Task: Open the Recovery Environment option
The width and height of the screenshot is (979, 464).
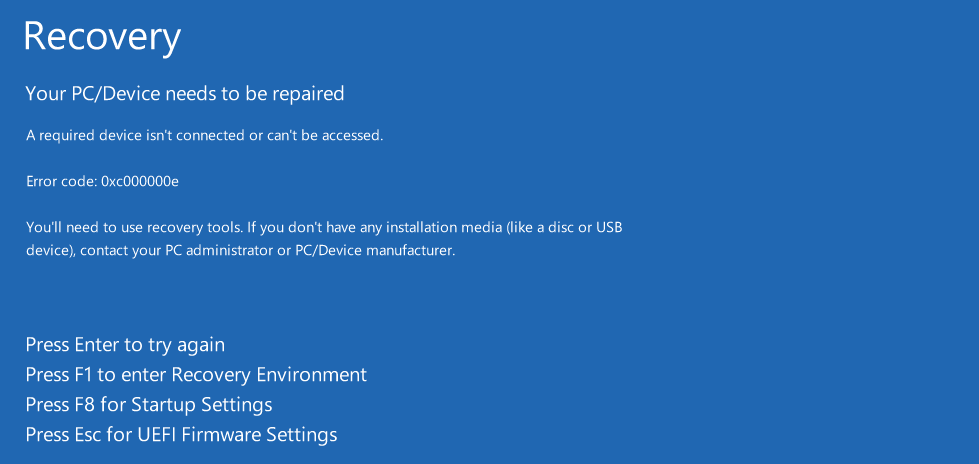Action: point(196,375)
